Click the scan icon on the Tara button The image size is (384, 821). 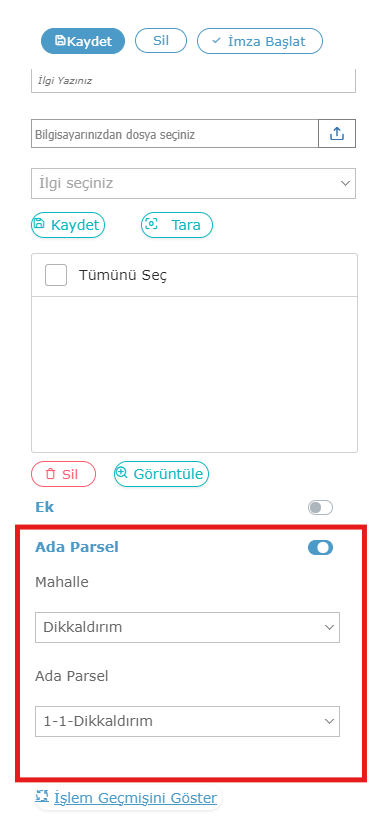point(151,224)
